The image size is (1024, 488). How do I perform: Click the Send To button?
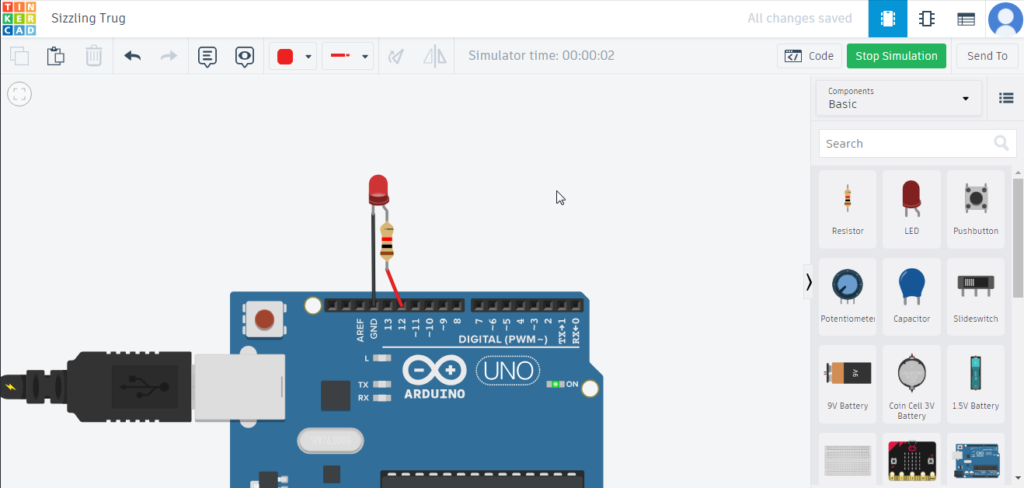(987, 56)
